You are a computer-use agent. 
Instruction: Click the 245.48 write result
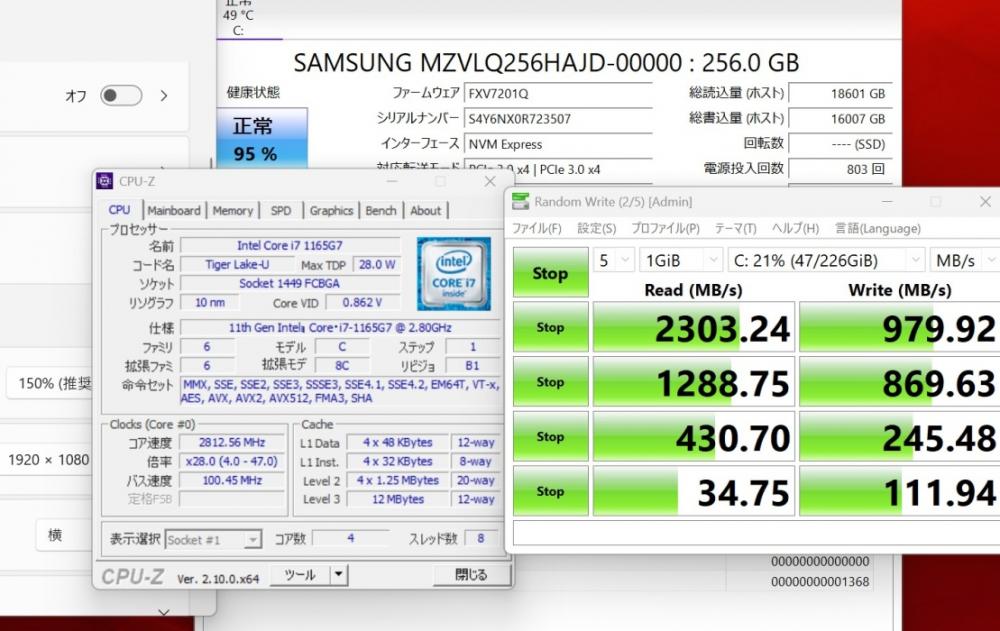(x=899, y=437)
